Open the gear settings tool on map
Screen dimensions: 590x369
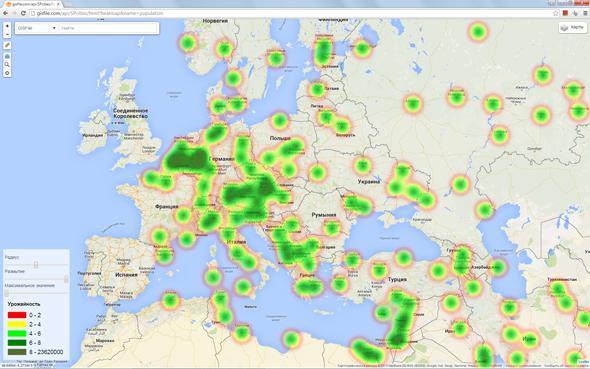tap(7, 73)
